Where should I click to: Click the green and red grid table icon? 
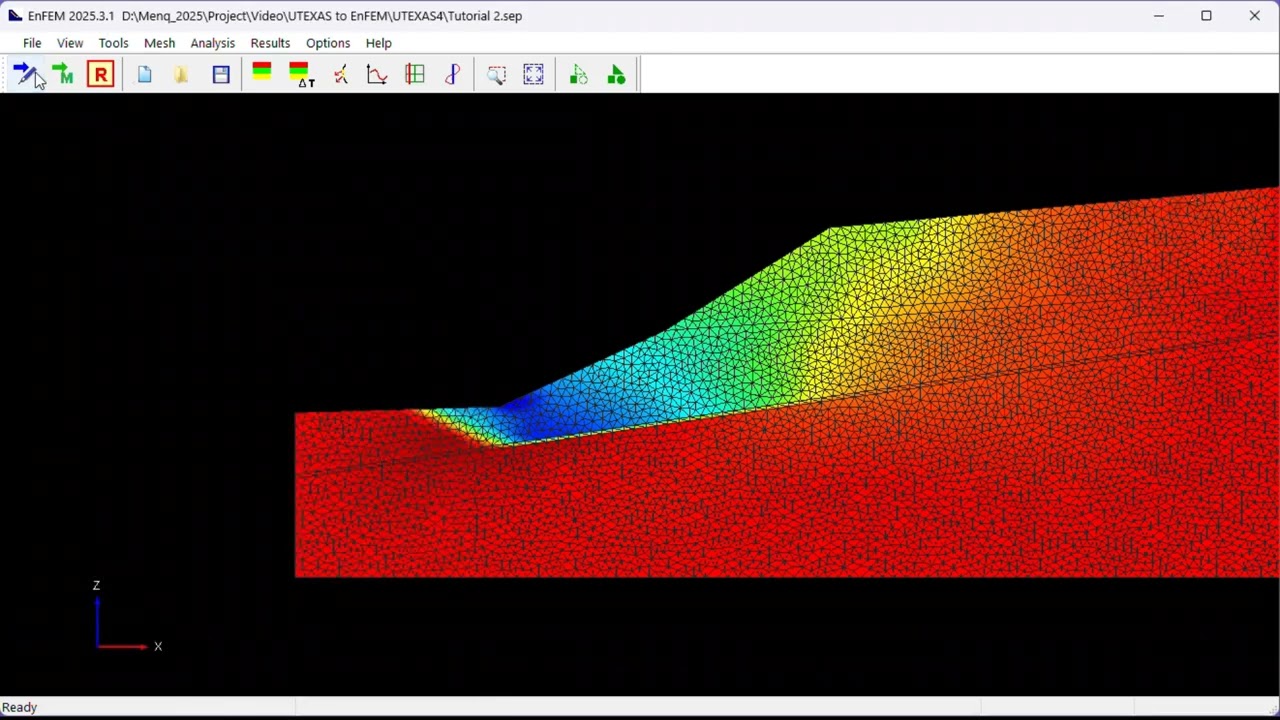coord(415,75)
